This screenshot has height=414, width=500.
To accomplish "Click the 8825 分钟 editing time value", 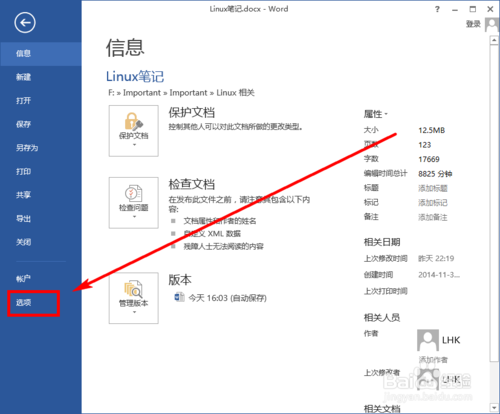I will pyautogui.click(x=435, y=174).
